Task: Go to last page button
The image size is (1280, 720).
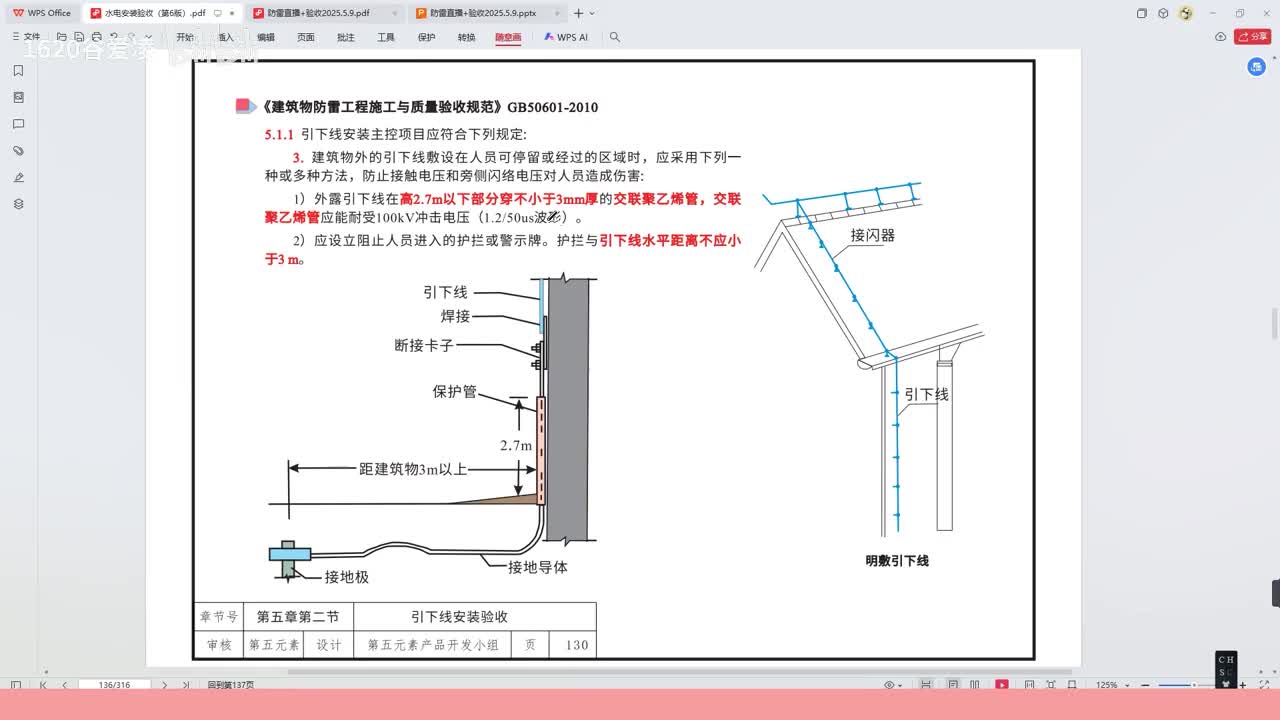Action: click(186, 685)
